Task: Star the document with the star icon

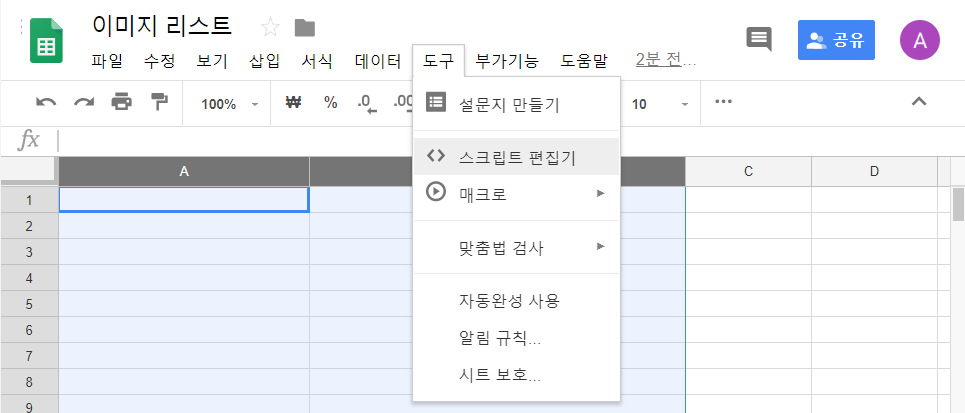Action: 270,27
